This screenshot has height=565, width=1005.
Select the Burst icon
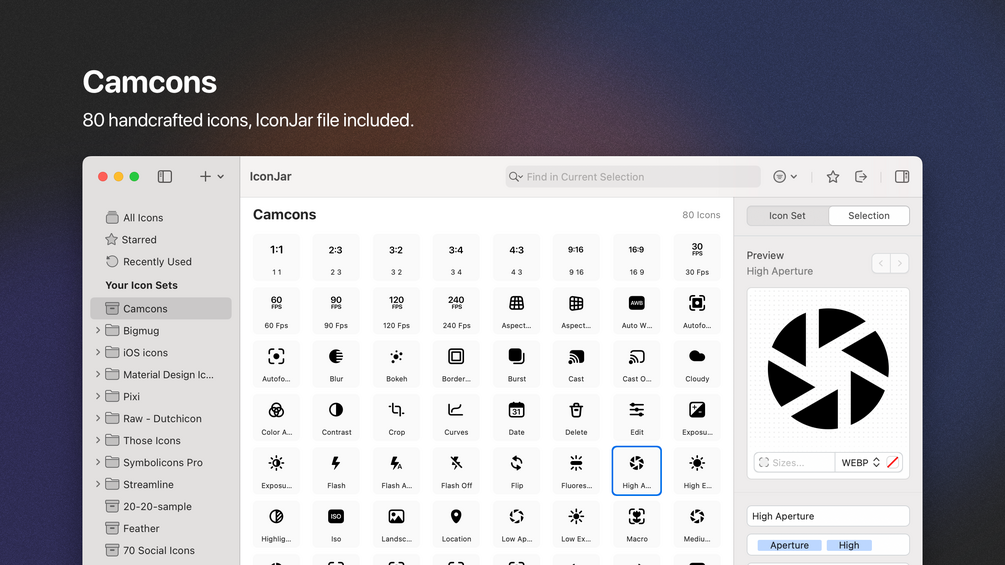point(517,364)
